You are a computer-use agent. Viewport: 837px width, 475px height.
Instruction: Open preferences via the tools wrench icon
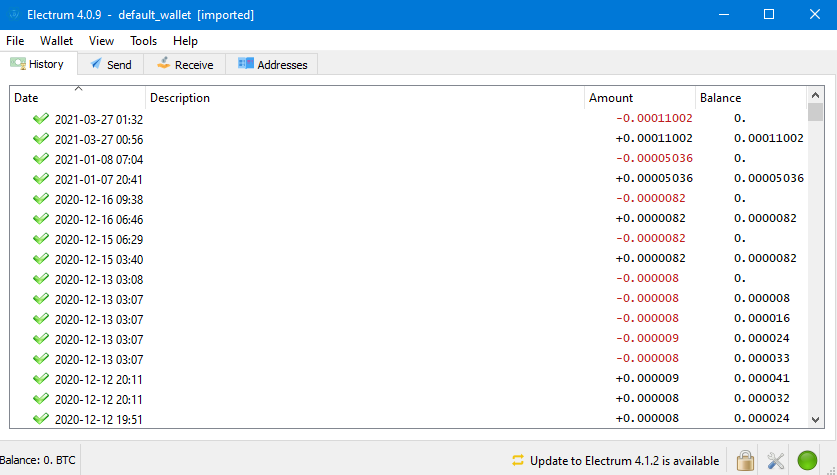point(776,460)
